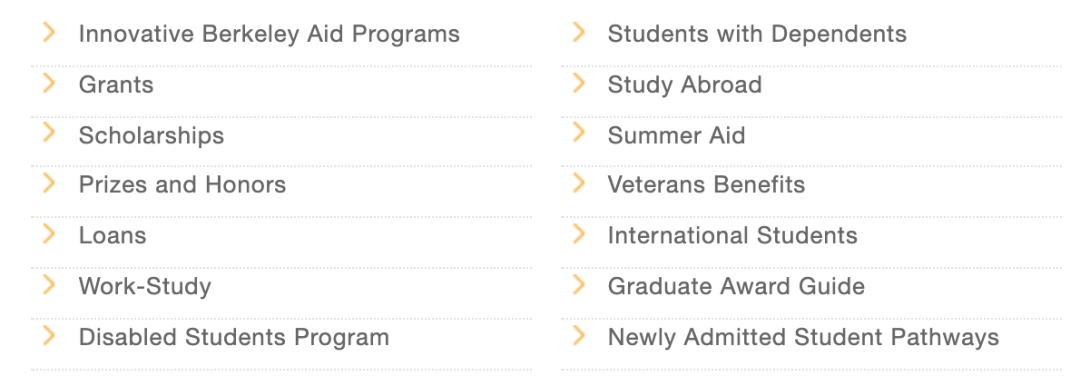The width and height of the screenshot is (1080, 376).
Task: Click the chevron icon next to Summer Aid
Action: coord(579,133)
